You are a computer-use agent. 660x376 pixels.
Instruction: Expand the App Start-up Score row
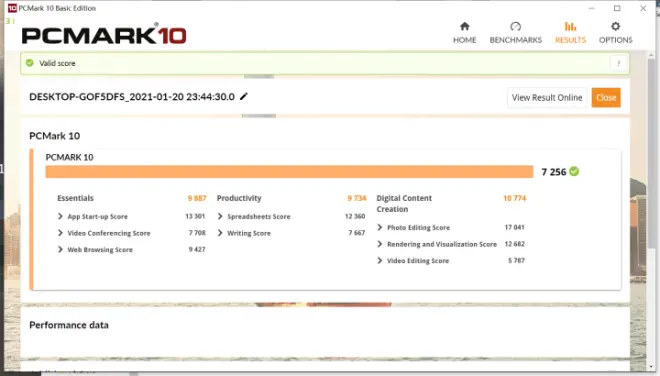pyautogui.click(x=60, y=216)
